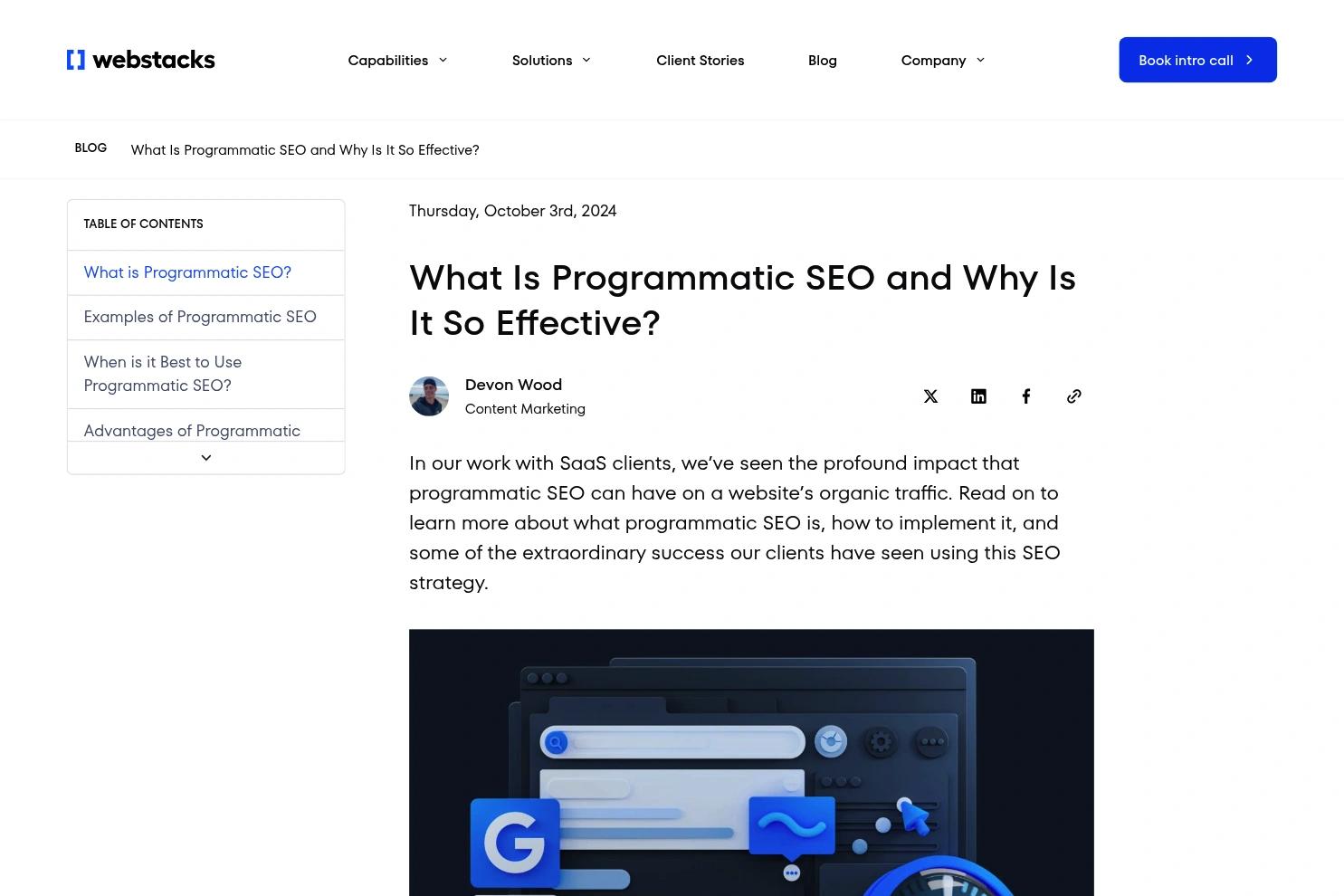1344x896 pixels.
Task: Click Devon Wood's author avatar
Action: [429, 396]
